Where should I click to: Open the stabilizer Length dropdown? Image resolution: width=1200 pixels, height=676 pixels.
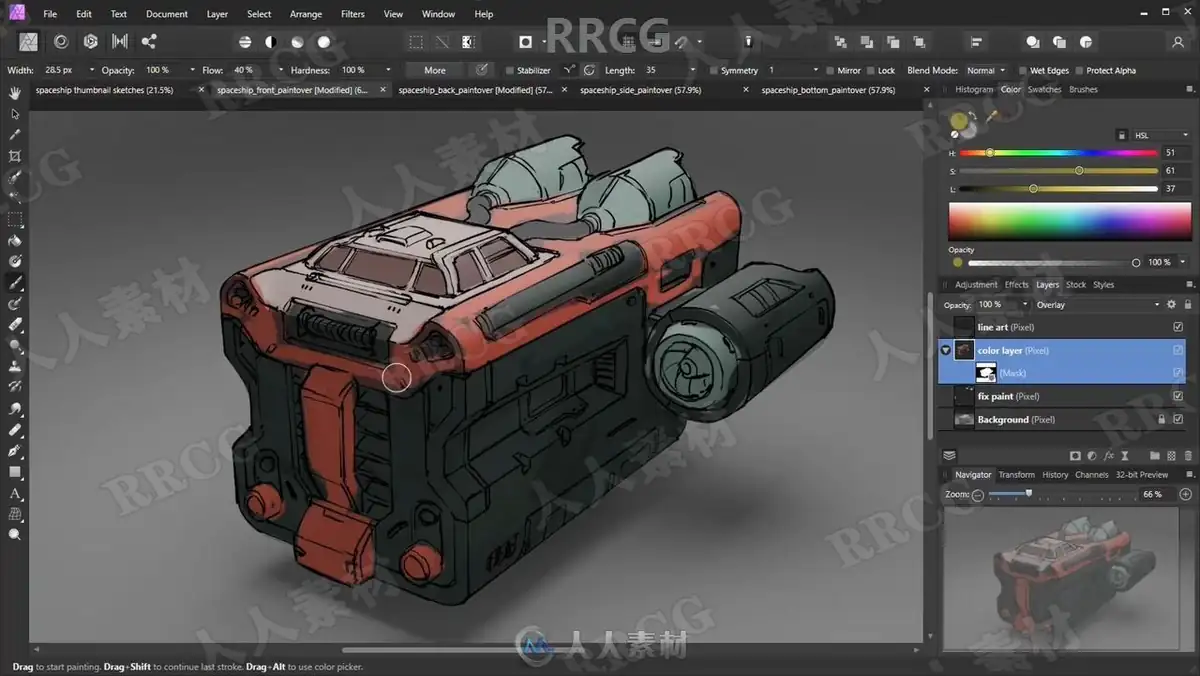(x=693, y=70)
